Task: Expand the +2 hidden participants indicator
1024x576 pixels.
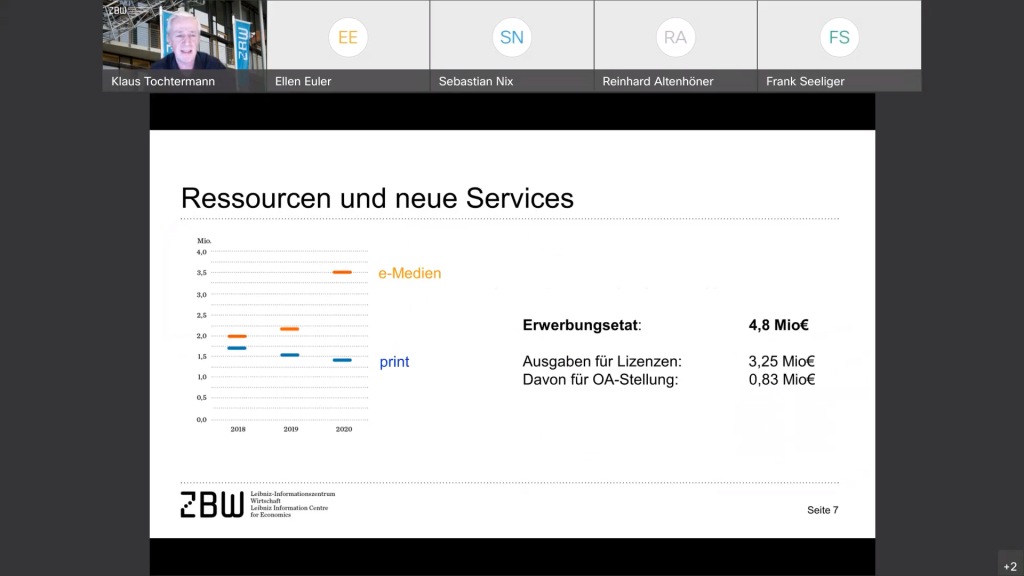Action: click(x=1010, y=565)
